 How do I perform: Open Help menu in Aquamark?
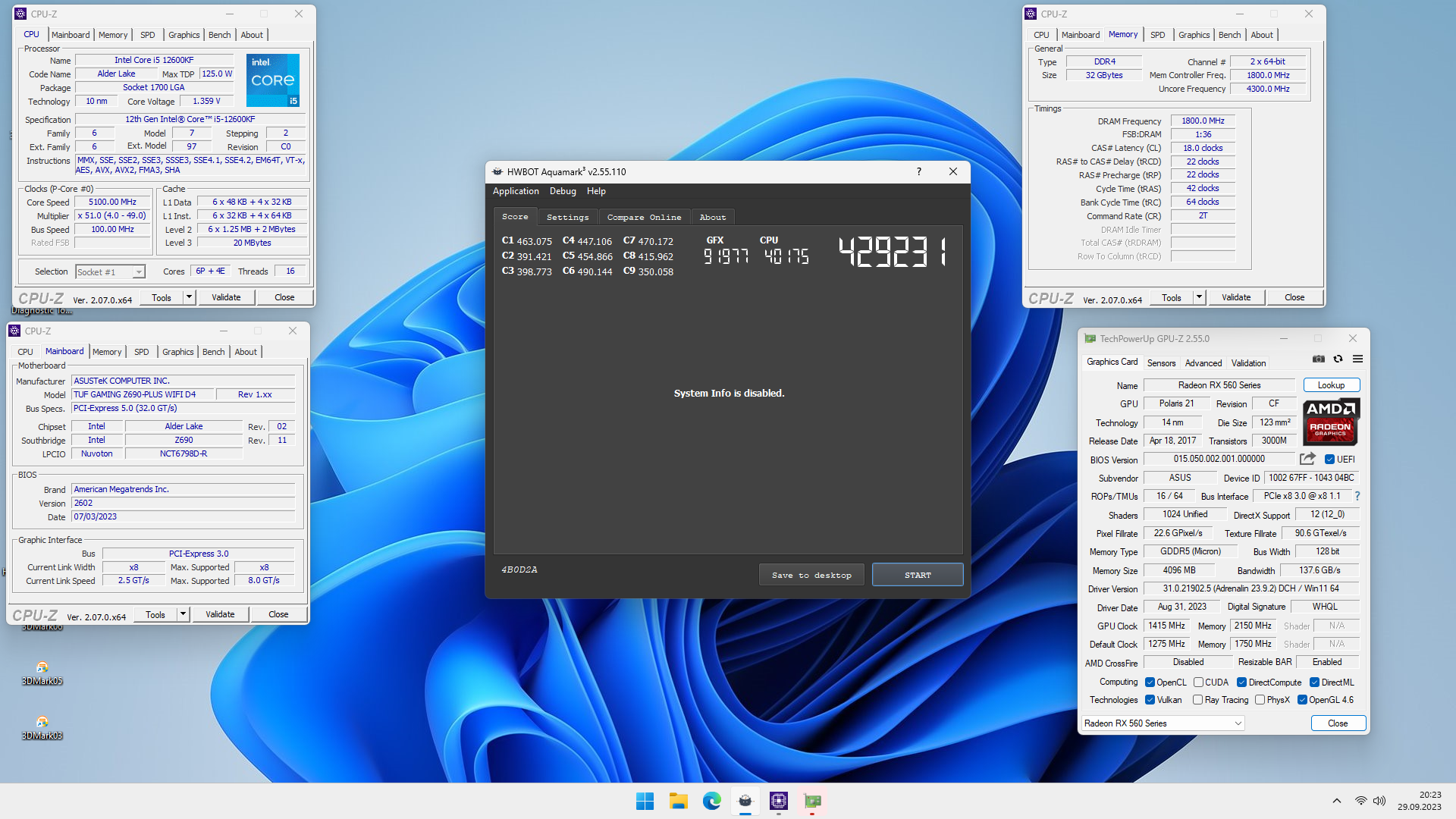pos(596,191)
